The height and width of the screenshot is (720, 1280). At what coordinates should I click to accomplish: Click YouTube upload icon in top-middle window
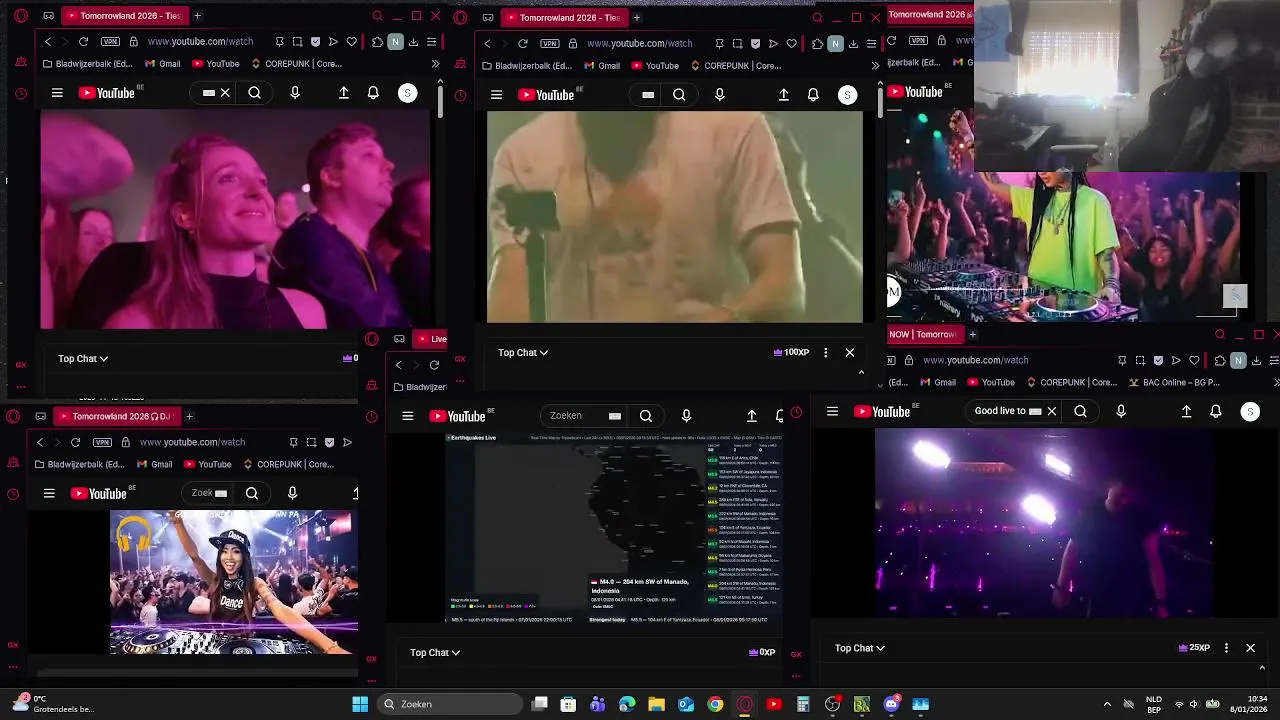point(784,95)
